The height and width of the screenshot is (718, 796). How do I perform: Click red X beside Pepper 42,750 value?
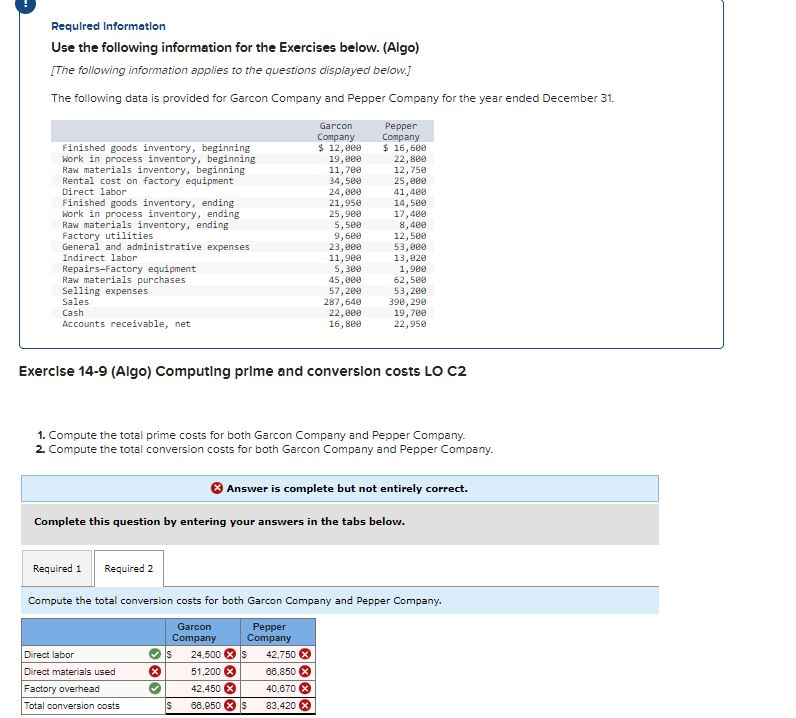tap(305, 654)
